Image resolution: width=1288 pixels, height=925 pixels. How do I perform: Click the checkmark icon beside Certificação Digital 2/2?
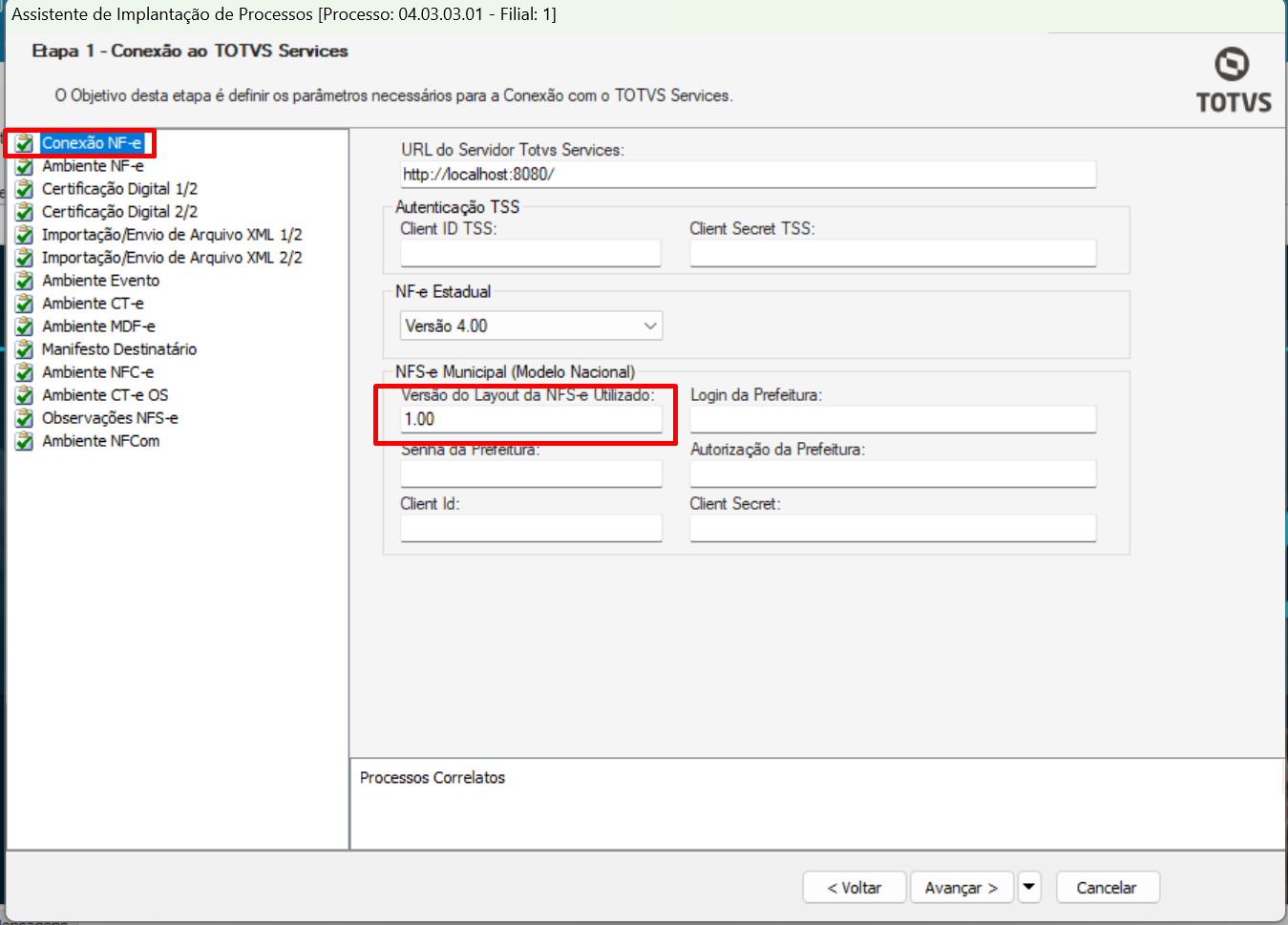point(25,213)
